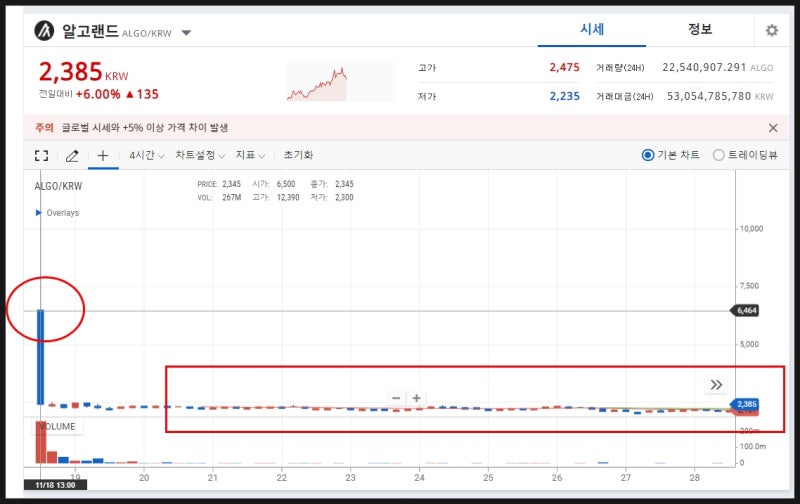Click the high price 2,475 value
The width and height of the screenshot is (800, 504).
(x=564, y=67)
